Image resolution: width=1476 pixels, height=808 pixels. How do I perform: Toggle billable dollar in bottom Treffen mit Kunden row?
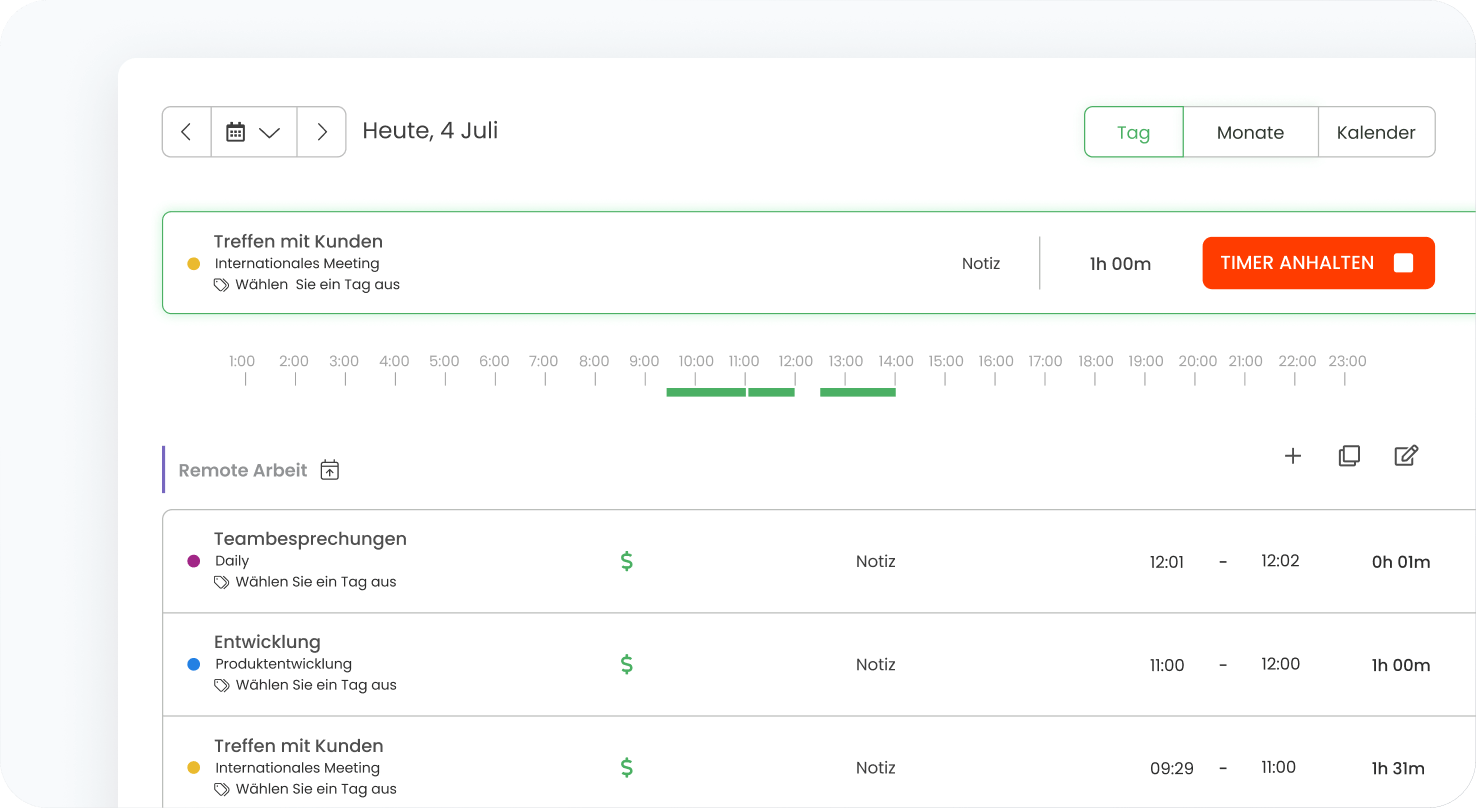coord(627,768)
